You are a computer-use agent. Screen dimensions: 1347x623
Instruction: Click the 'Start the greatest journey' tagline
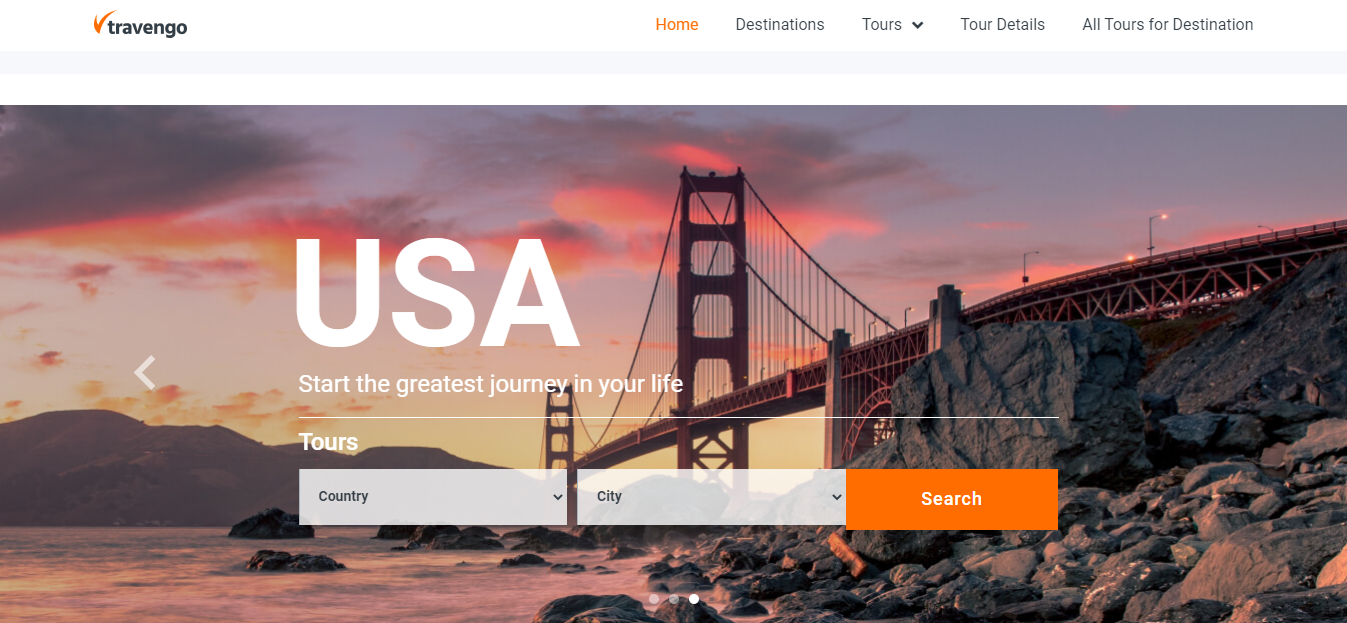[x=490, y=384]
